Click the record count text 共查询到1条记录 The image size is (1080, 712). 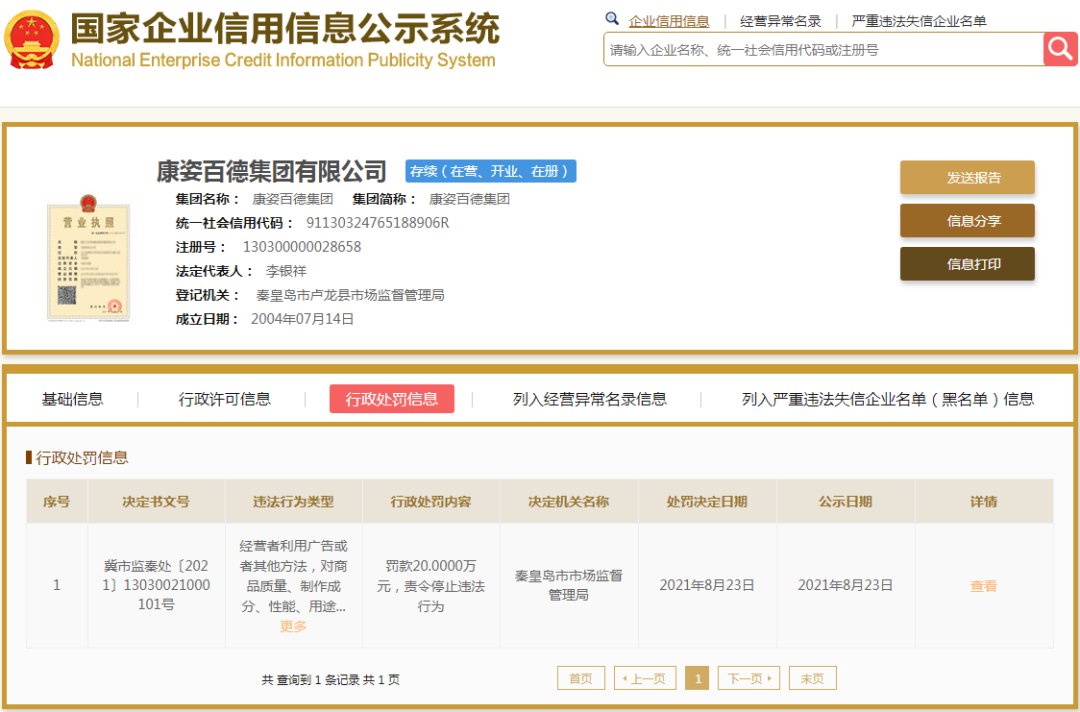(x=331, y=680)
